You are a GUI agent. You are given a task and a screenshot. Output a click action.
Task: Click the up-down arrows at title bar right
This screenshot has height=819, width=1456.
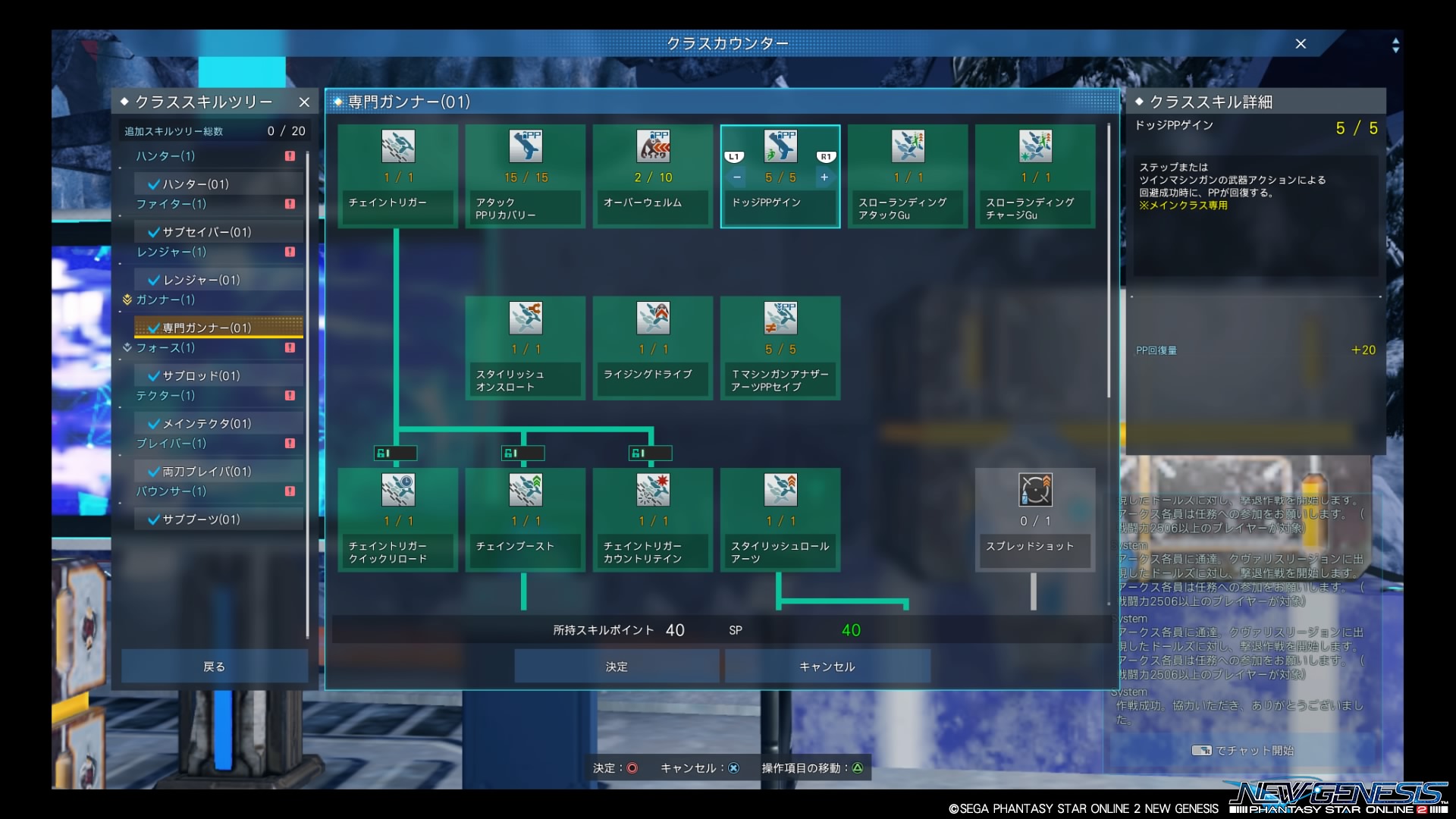(1395, 45)
